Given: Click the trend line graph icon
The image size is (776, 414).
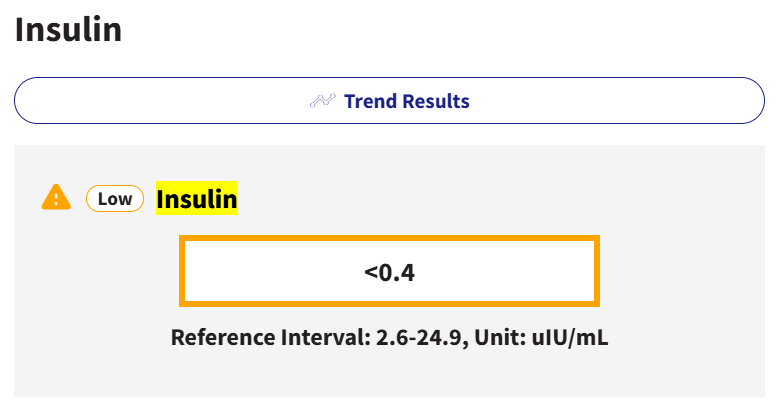Looking at the screenshot, I should [323, 101].
